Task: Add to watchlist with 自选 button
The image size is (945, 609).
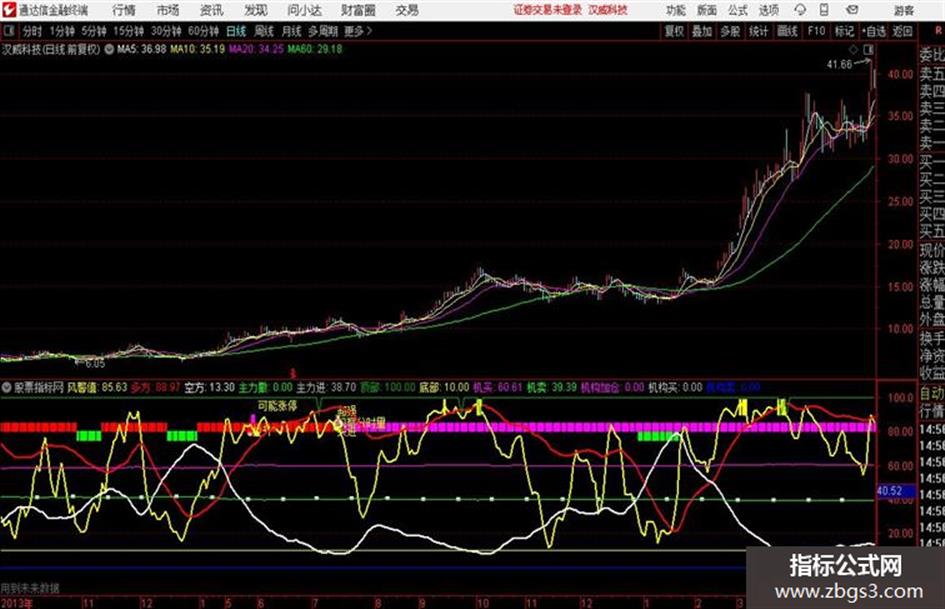Action: [874, 31]
